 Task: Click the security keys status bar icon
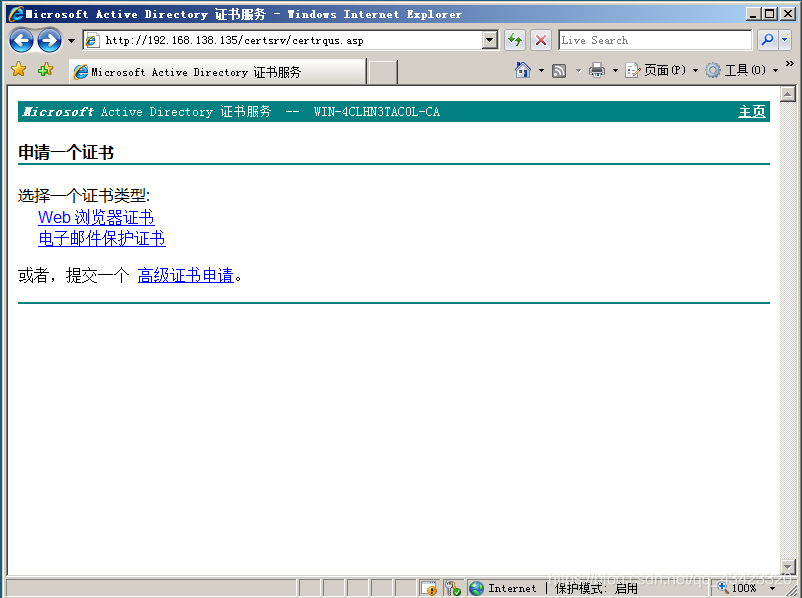pyautogui.click(x=453, y=588)
